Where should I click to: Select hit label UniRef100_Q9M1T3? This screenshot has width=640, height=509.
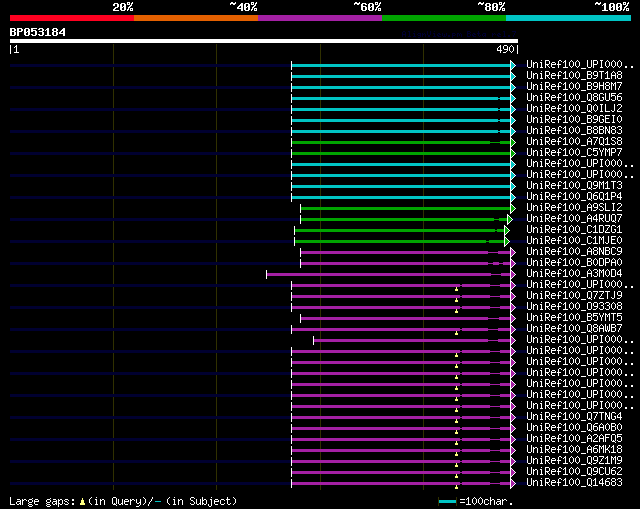point(574,186)
